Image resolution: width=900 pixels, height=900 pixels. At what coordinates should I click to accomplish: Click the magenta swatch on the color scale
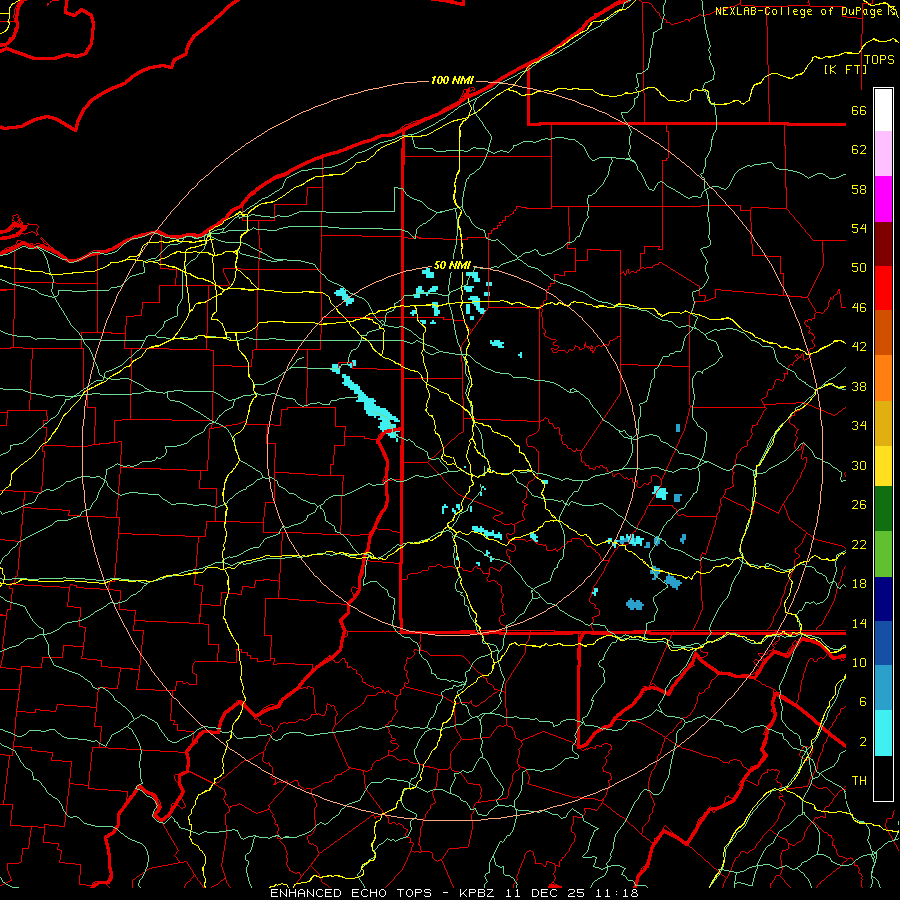(x=883, y=199)
